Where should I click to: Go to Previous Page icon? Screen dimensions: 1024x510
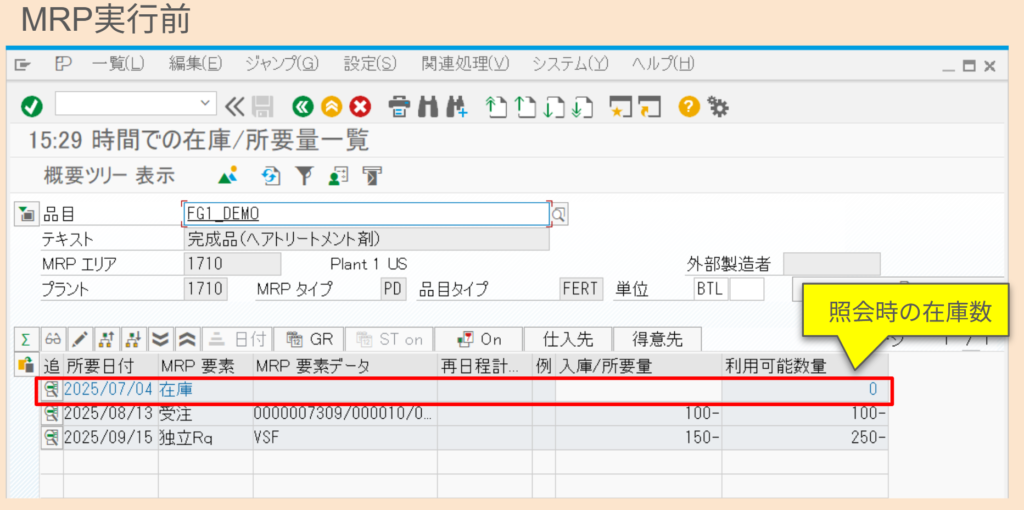coord(526,106)
